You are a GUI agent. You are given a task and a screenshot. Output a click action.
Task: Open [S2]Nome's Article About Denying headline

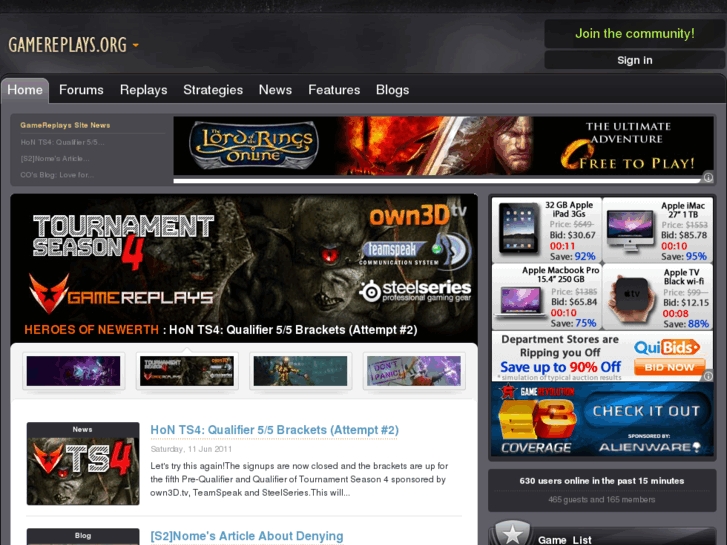click(x=247, y=536)
